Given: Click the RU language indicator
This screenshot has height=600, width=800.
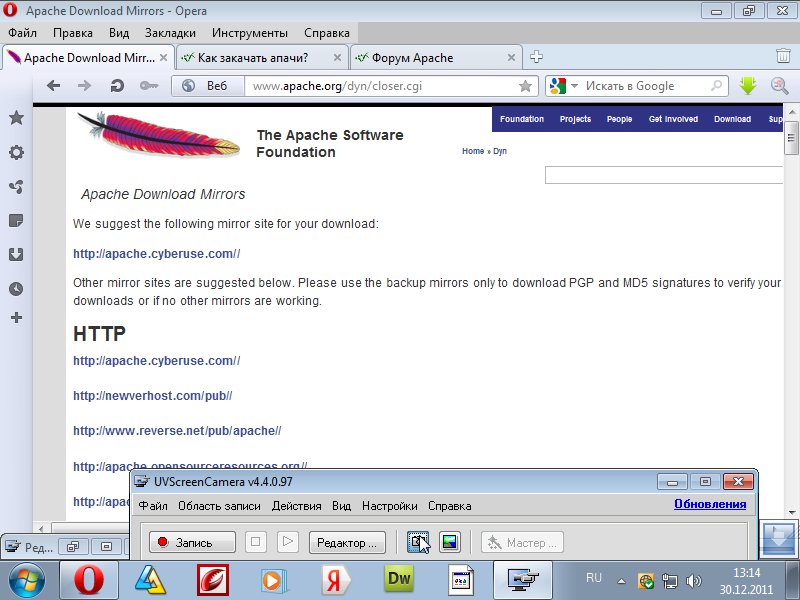Looking at the screenshot, I should 593,578.
